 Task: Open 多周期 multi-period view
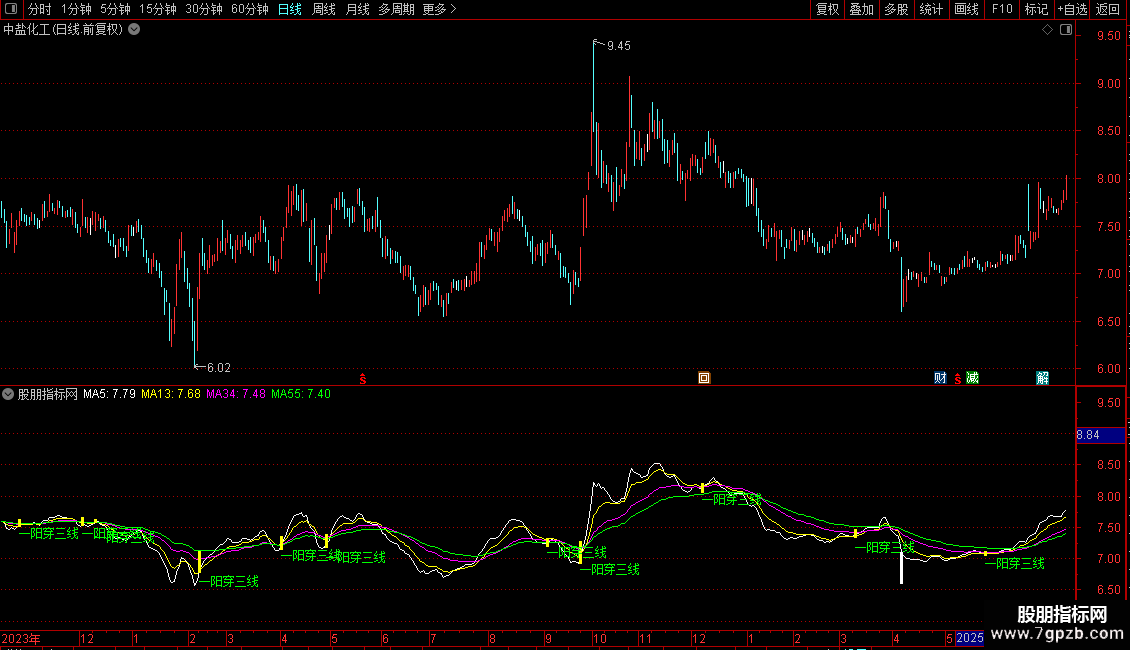coord(396,9)
